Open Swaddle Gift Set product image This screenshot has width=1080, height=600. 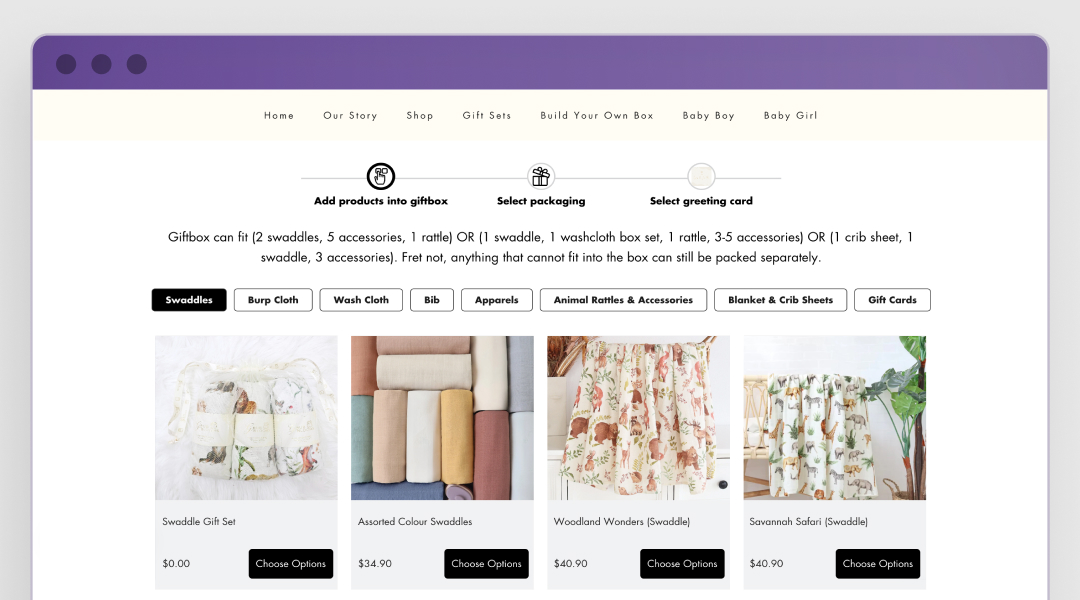246,417
